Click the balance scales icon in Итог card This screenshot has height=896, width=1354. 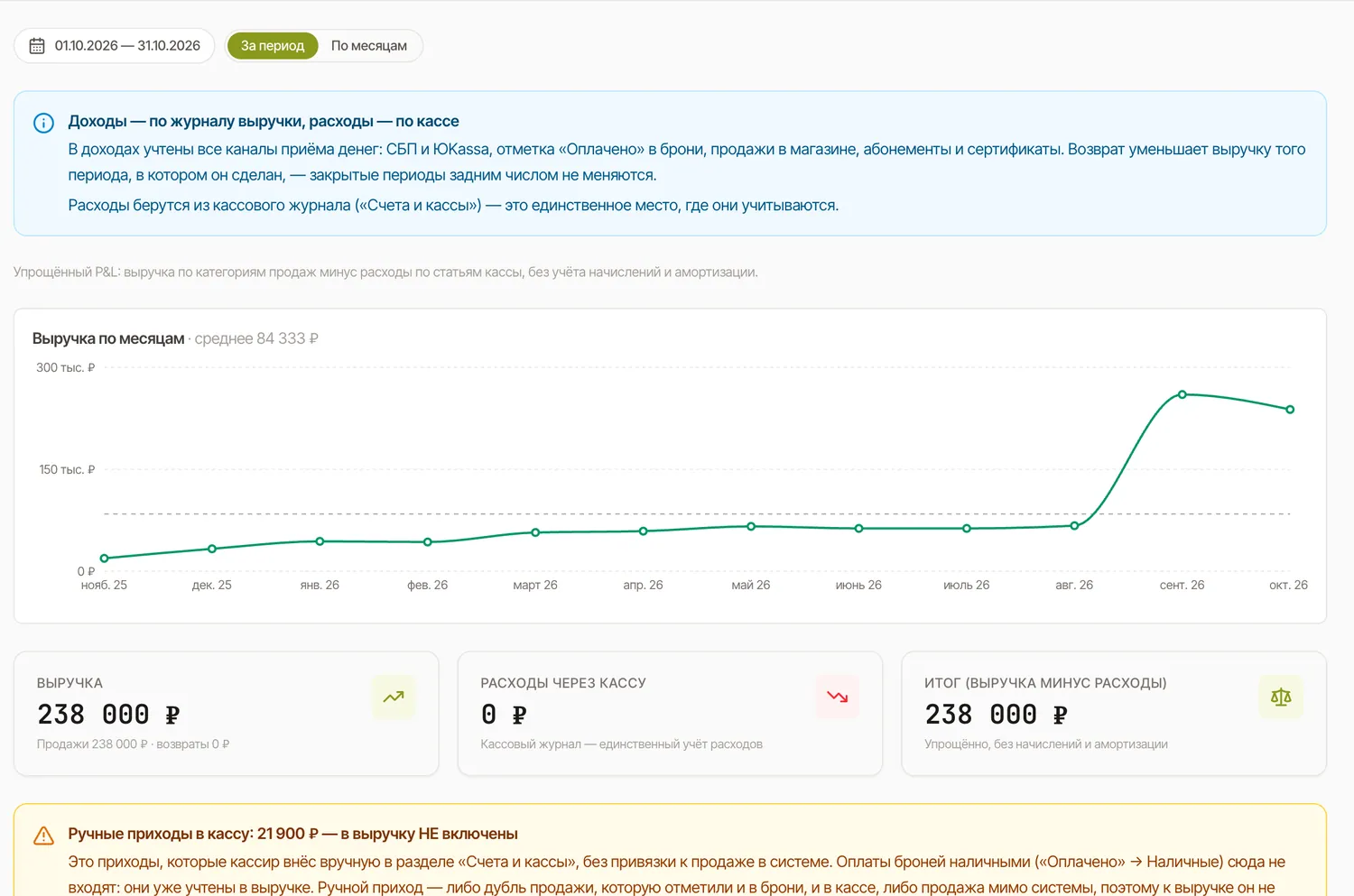[1281, 697]
